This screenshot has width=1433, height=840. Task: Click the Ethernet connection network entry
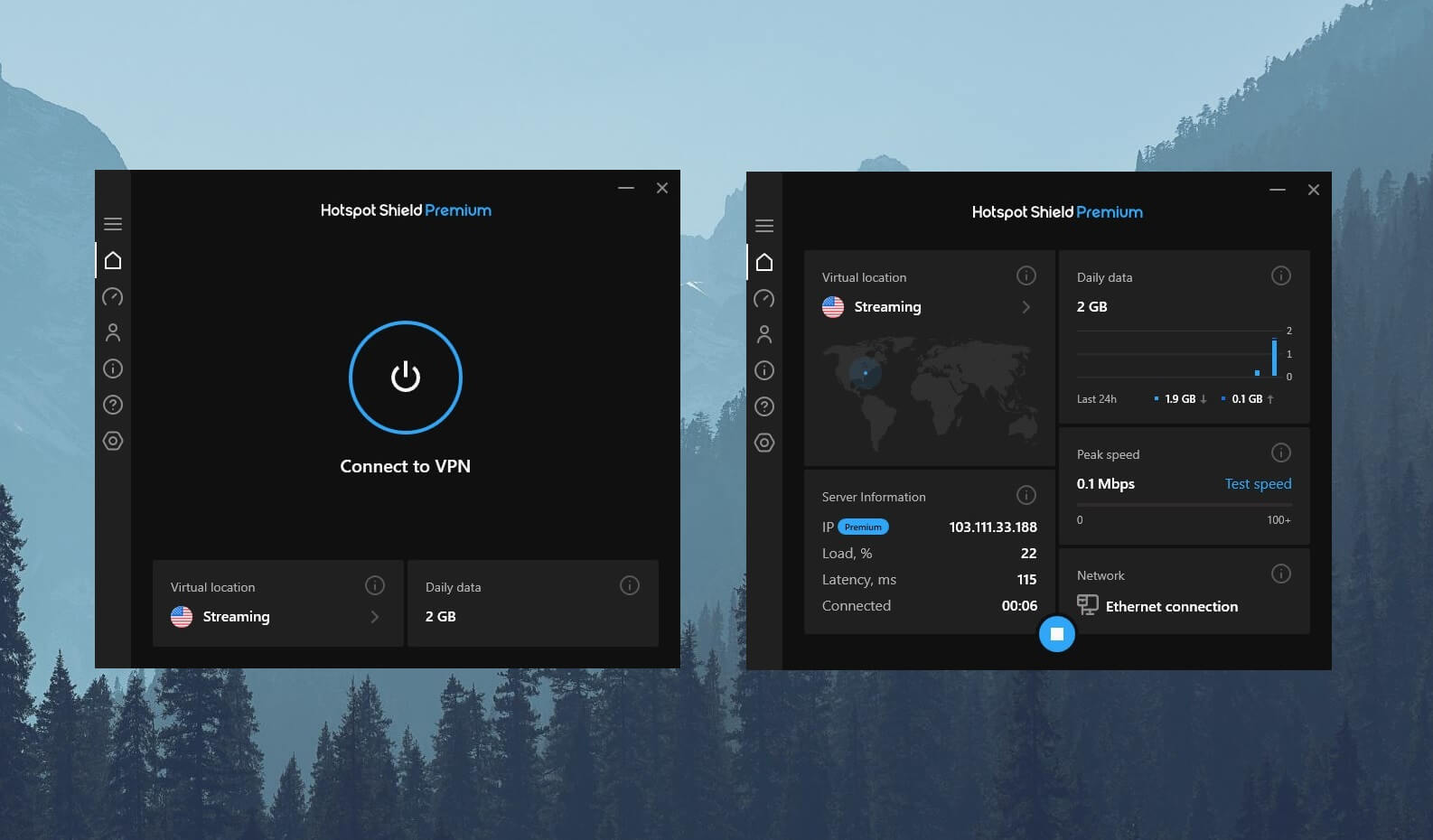[x=1171, y=607]
